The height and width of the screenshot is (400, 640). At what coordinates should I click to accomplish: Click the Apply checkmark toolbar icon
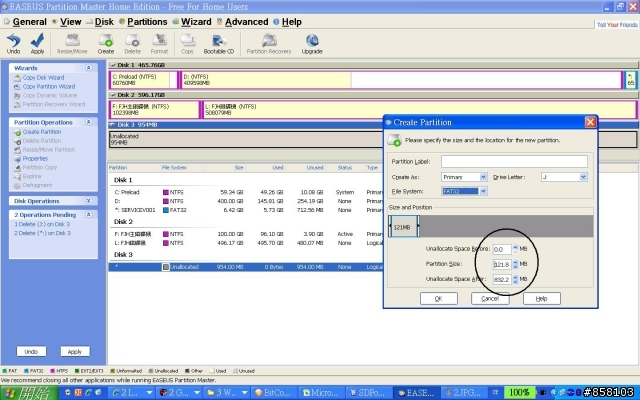click(37, 44)
